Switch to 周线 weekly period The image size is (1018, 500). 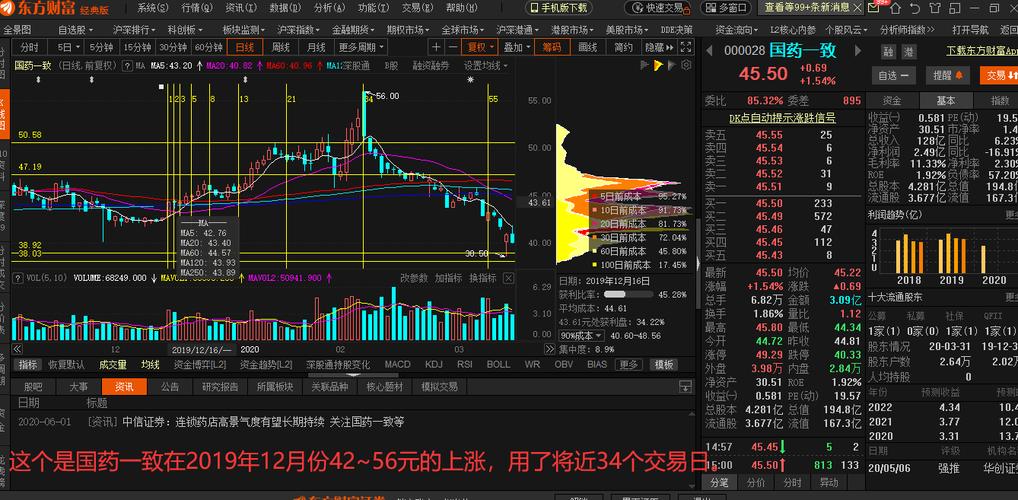tap(280, 47)
